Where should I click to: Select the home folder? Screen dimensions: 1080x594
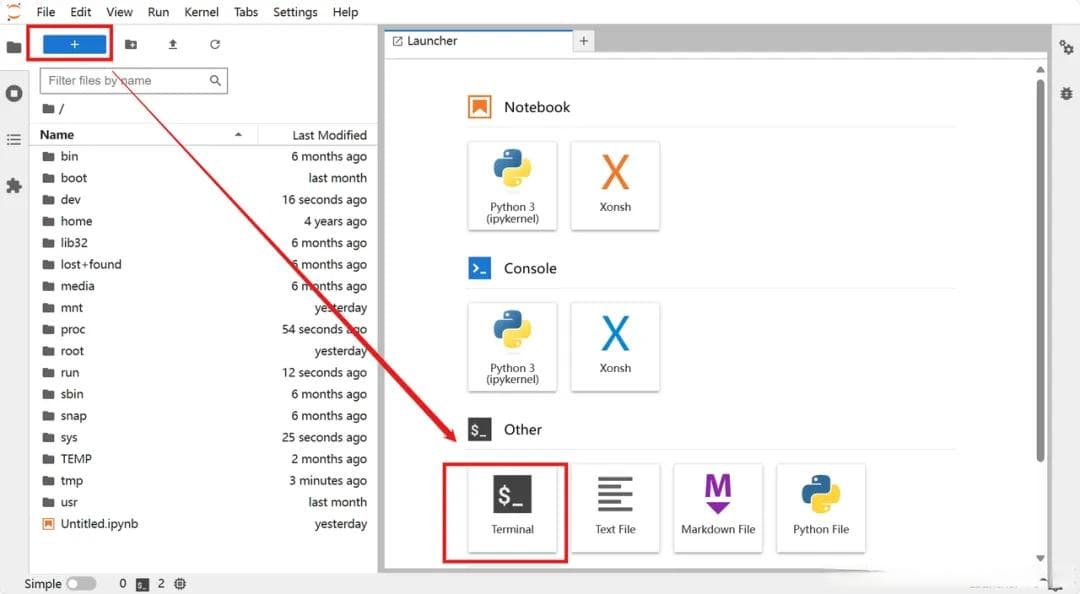point(203,221)
